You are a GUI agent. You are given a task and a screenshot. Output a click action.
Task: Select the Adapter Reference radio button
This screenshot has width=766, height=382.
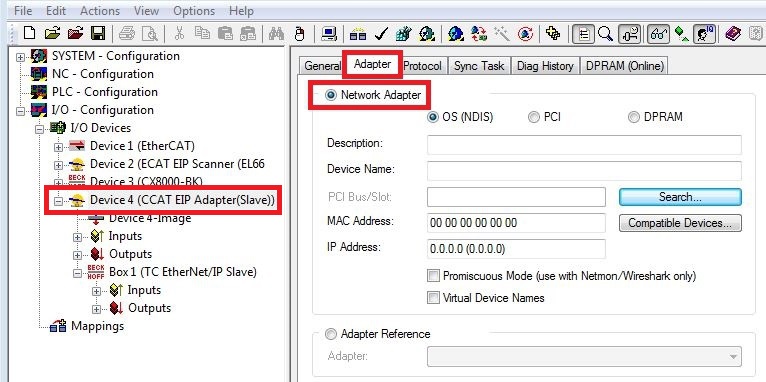click(331, 334)
